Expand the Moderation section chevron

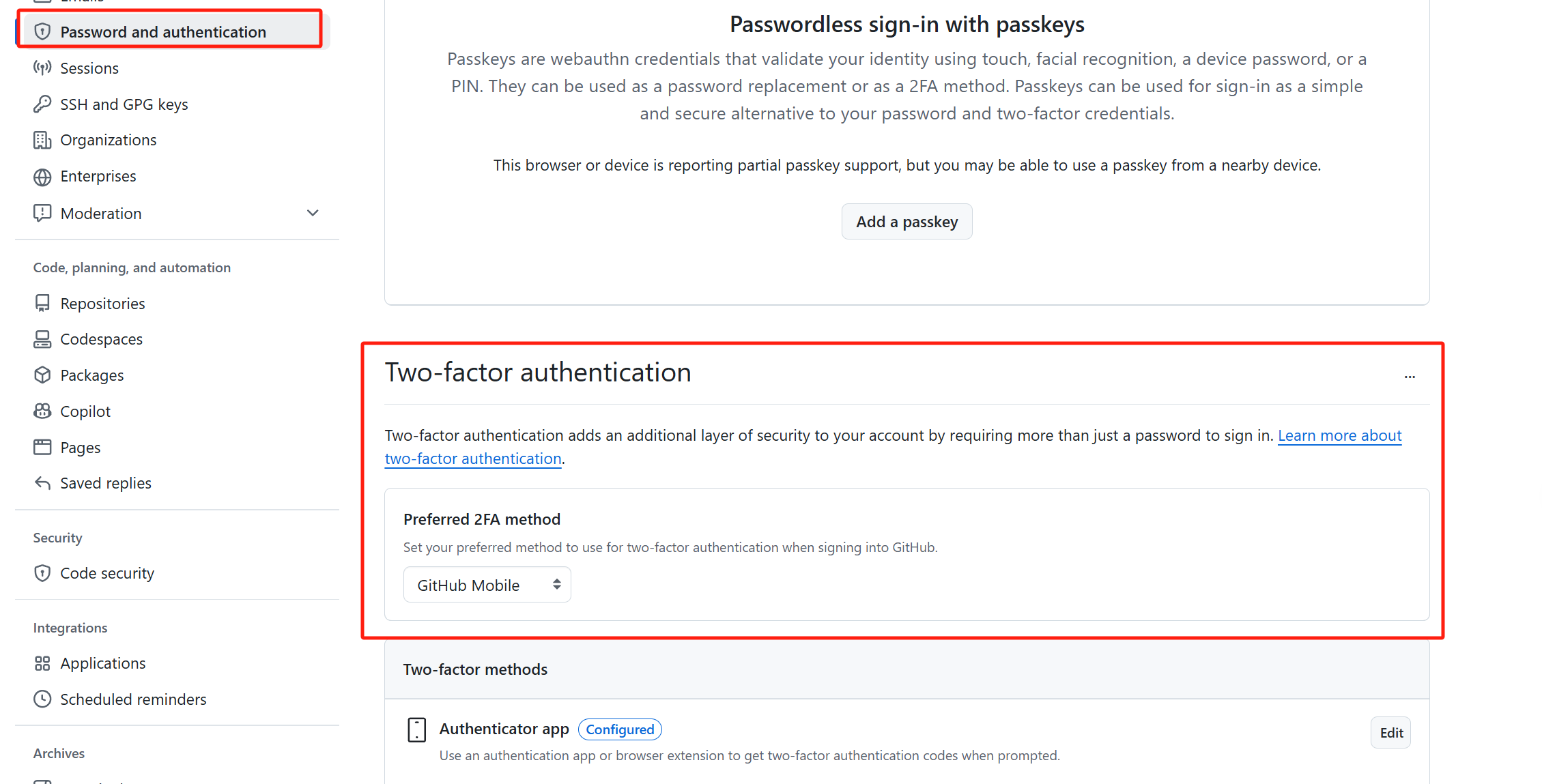pyautogui.click(x=313, y=214)
